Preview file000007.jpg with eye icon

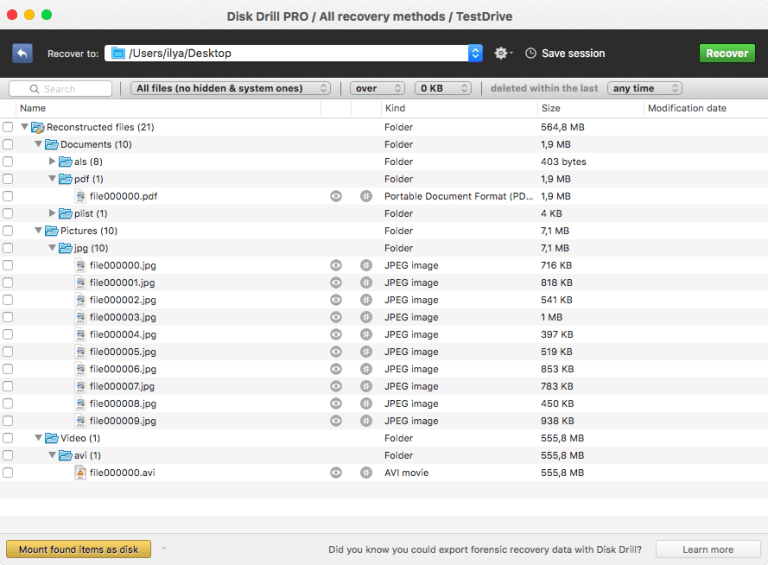[x=336, y=386]
